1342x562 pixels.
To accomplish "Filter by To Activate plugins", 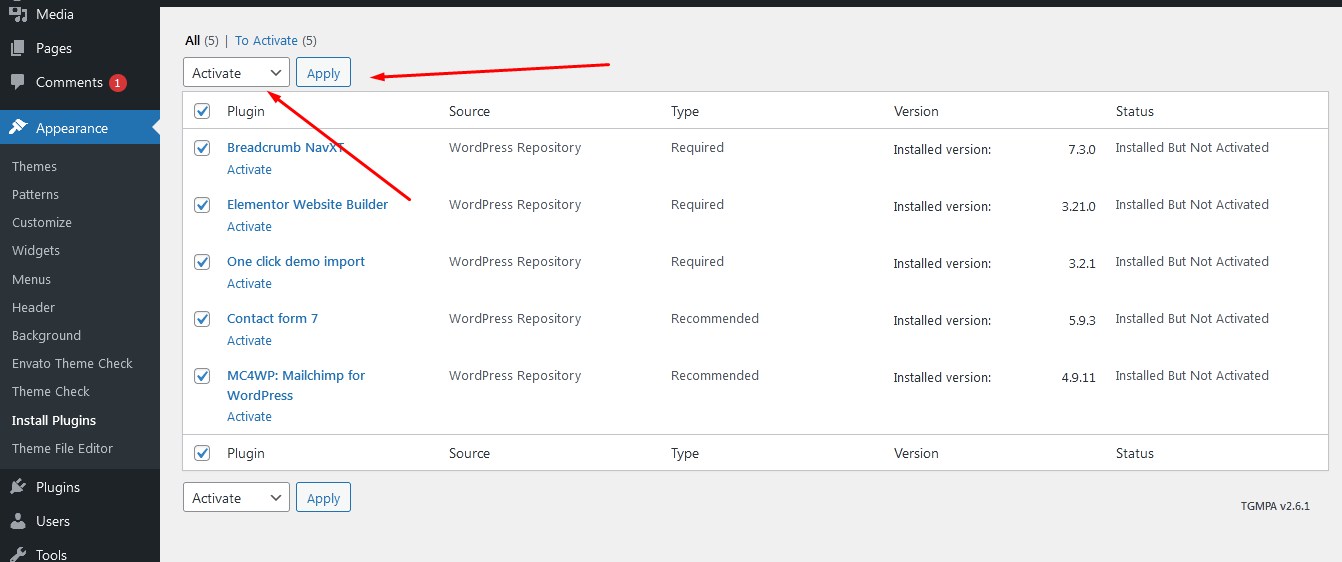I will tap(266, 41).
